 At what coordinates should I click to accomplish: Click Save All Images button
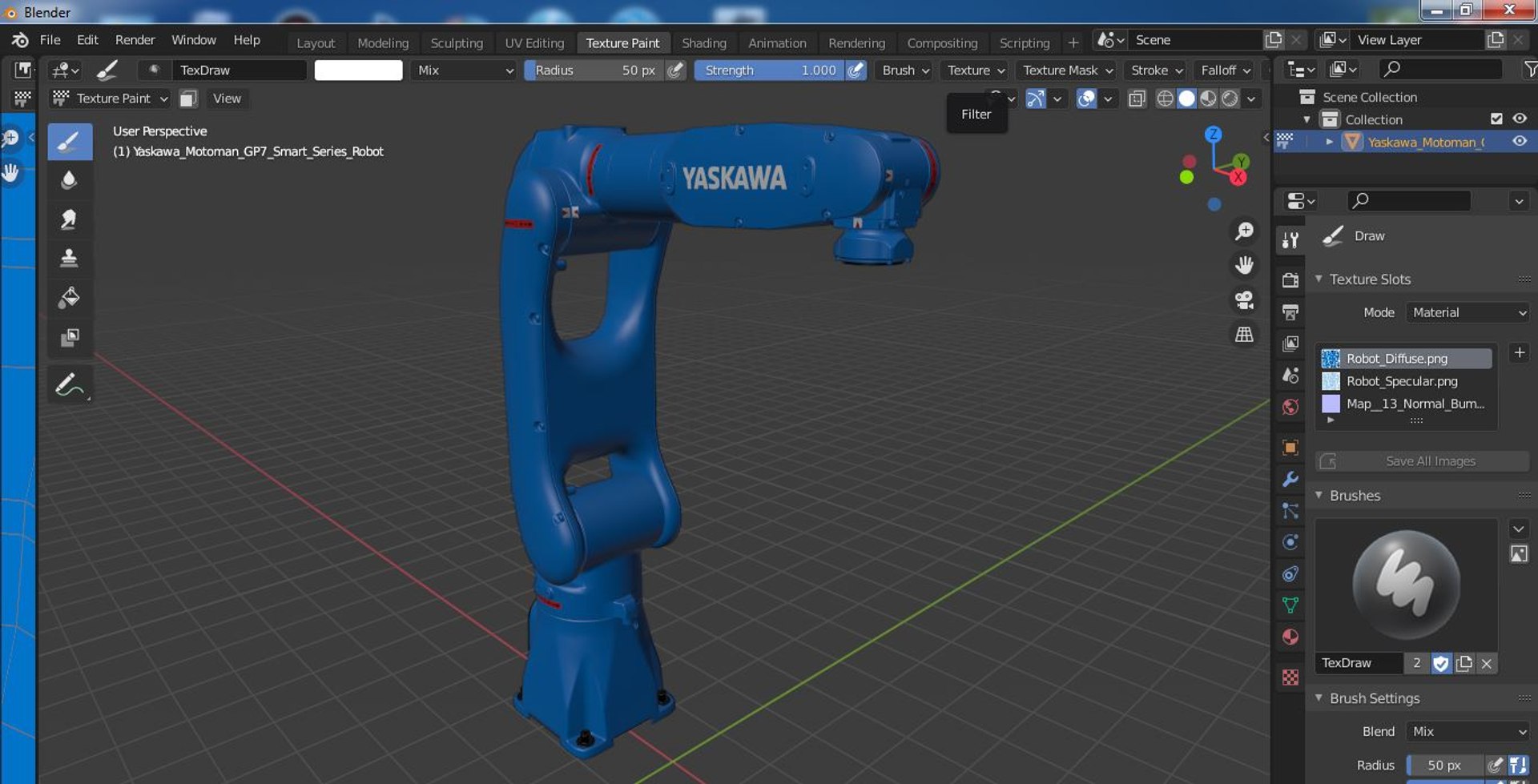click(x=1423, y=461)
